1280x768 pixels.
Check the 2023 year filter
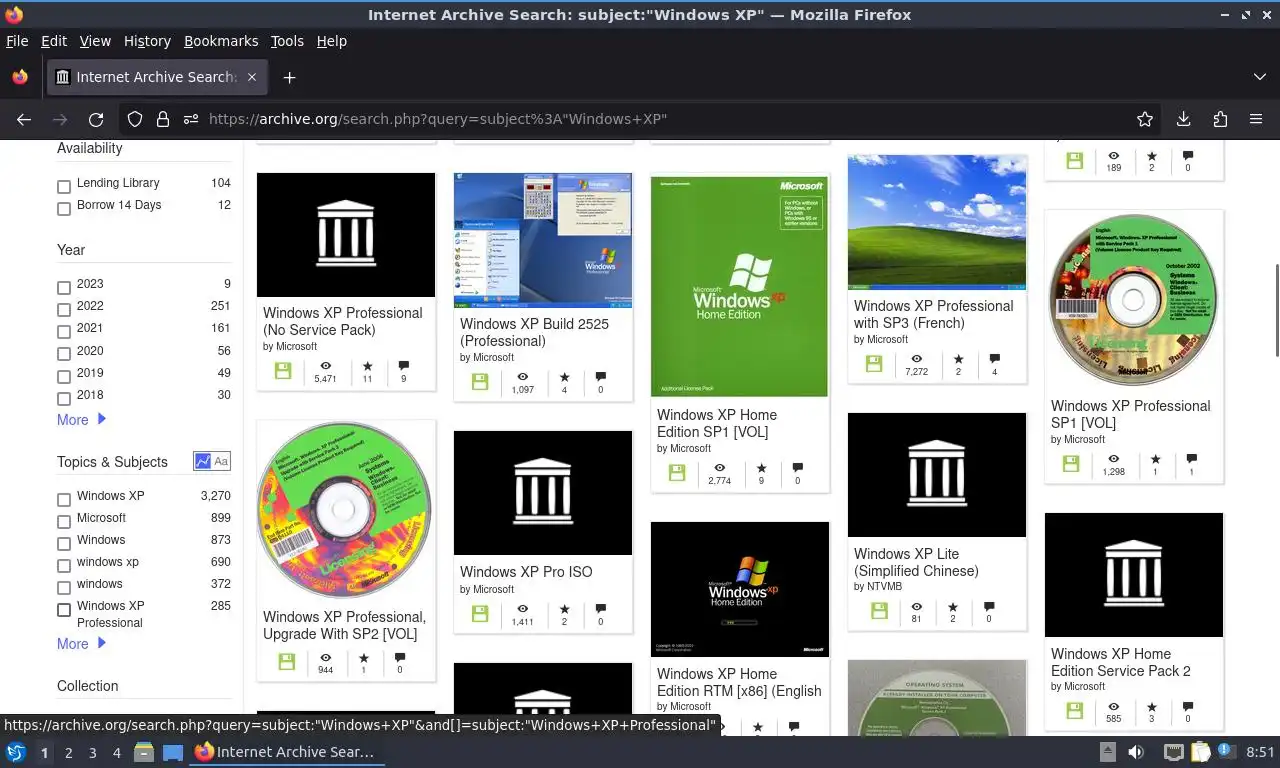pyautogui.click(x=64, y=288)
